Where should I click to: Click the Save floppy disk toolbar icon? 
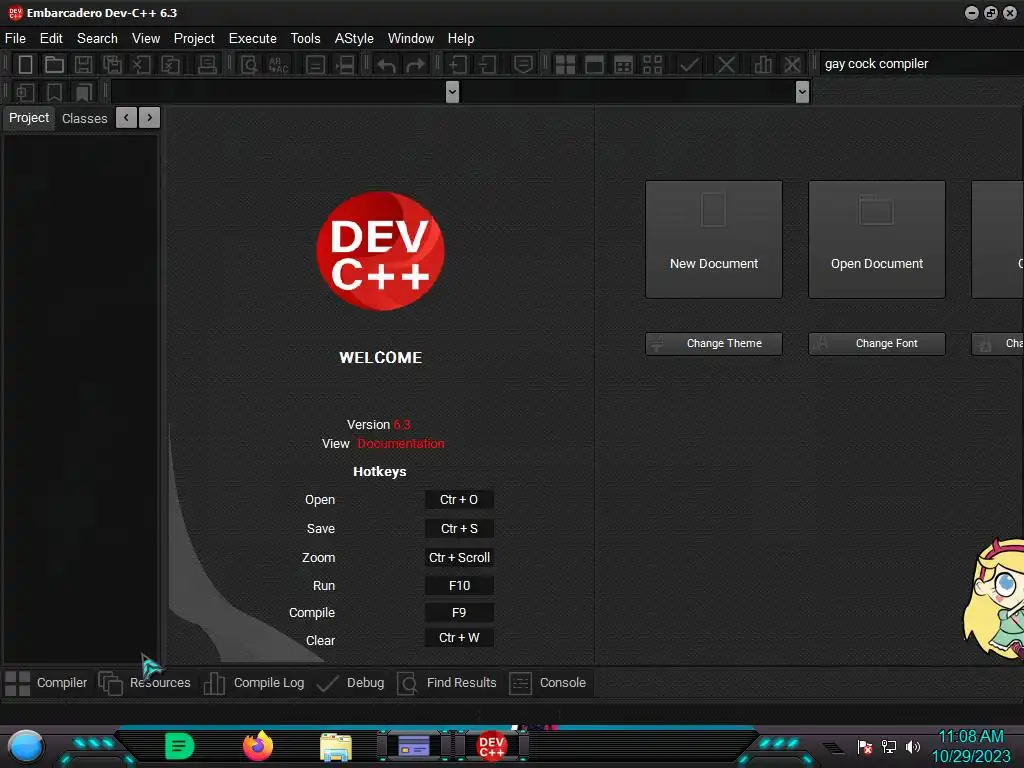point(83,64)
